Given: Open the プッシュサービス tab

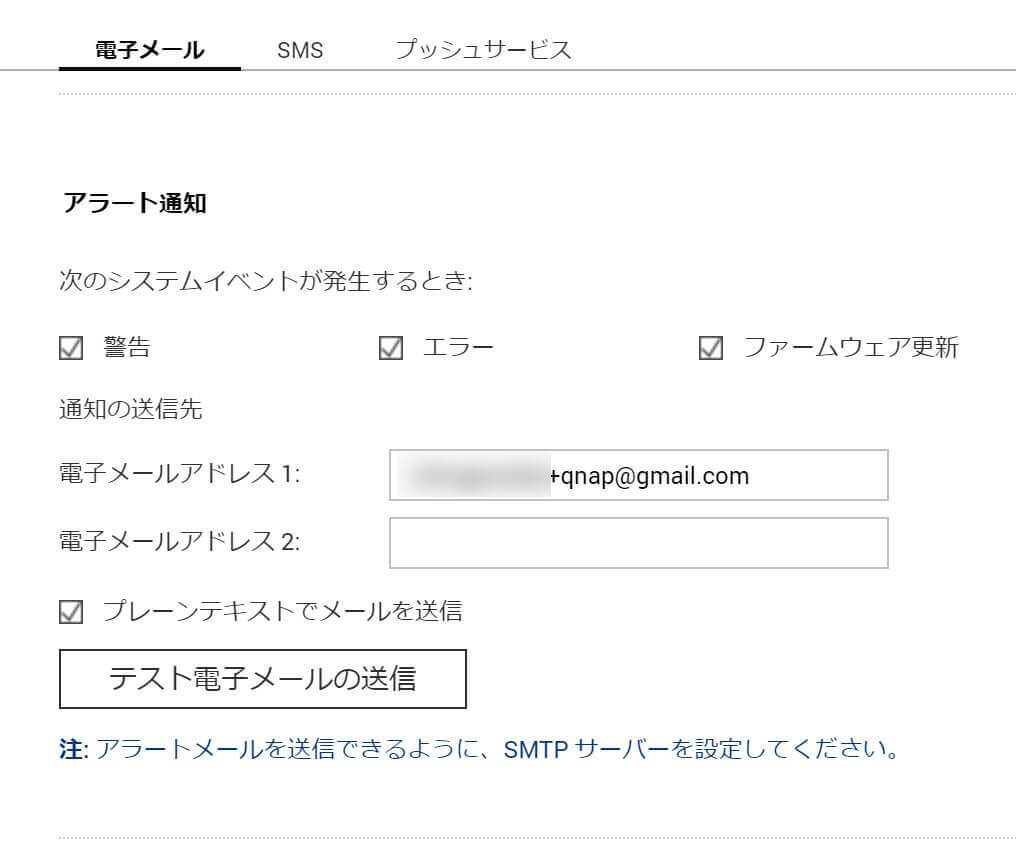Looking at the screenshot, I should [x=483, y=50].
